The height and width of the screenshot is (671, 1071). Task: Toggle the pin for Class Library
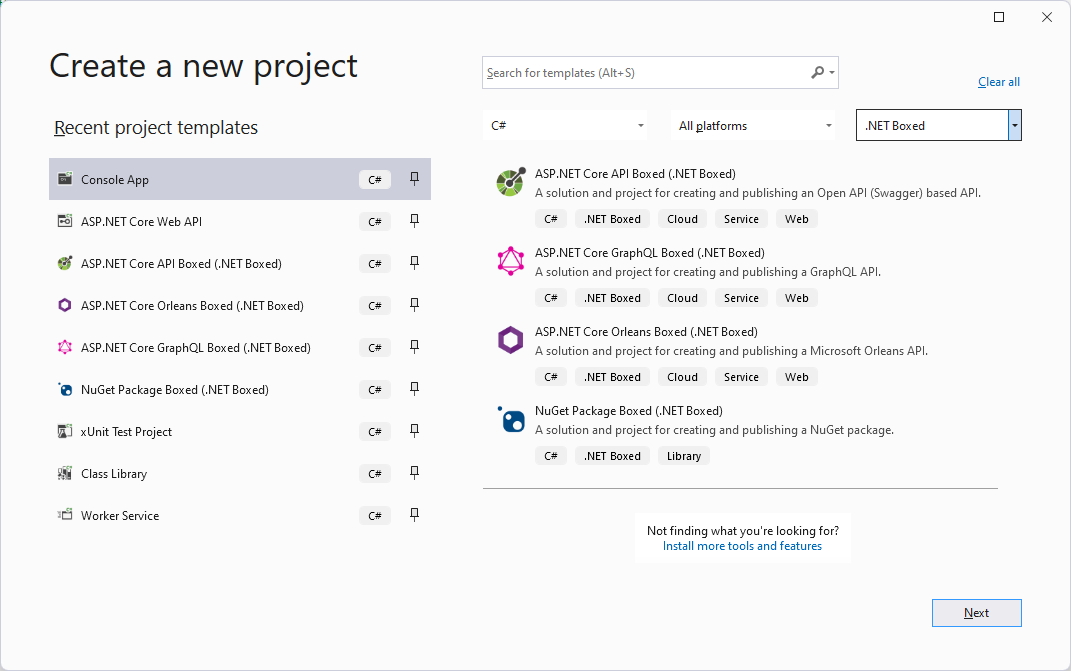pos(414,474)
